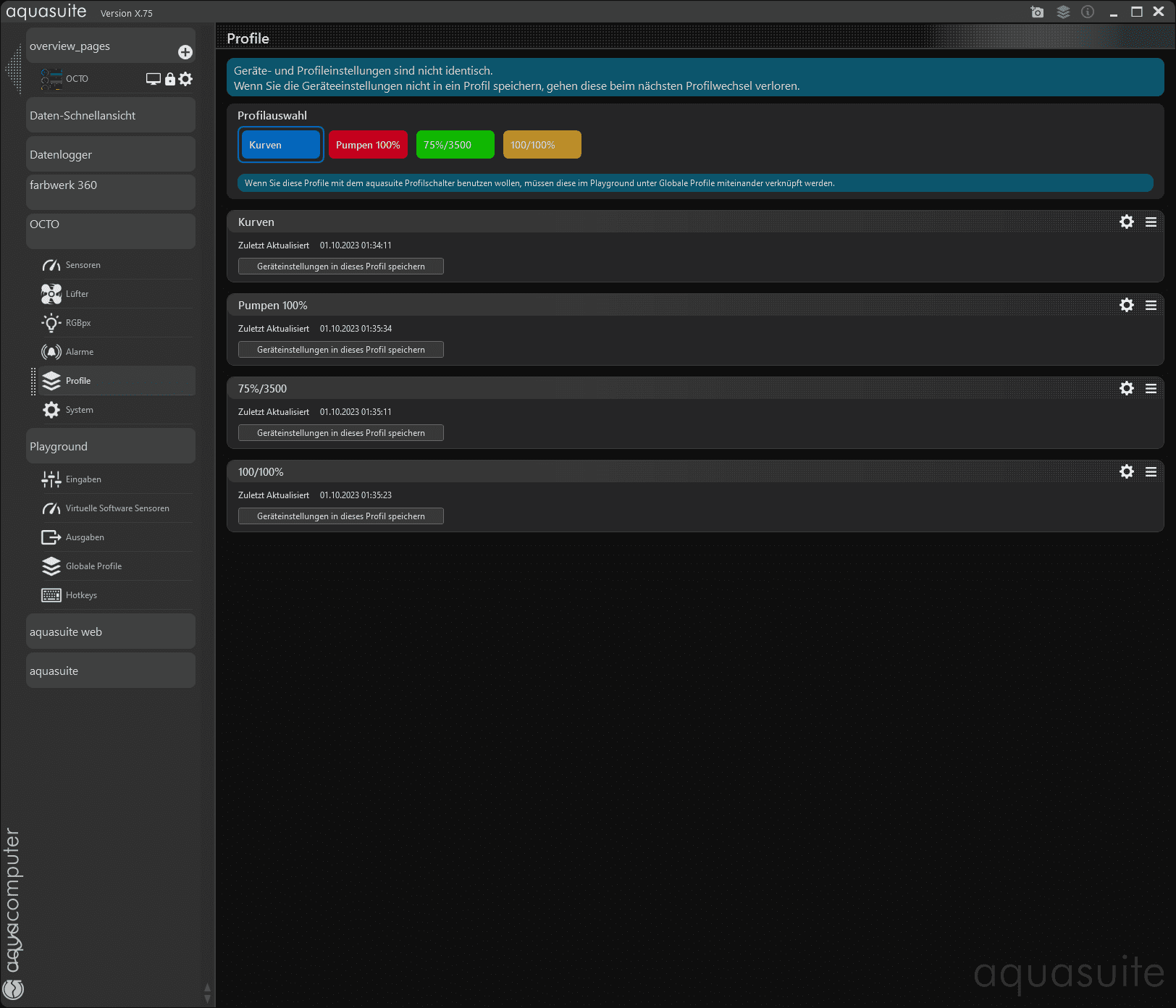
Task: Click the layers icon in title bar
Action: [x=1063, y=12]
